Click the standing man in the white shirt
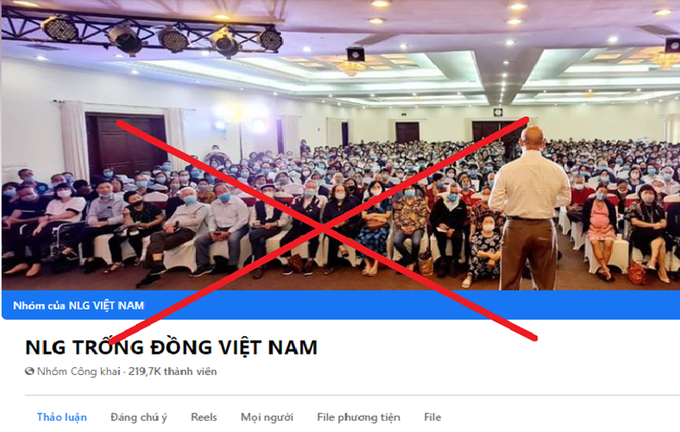Image resolution: width=680 pixels, height=432 pixels. 530,208
